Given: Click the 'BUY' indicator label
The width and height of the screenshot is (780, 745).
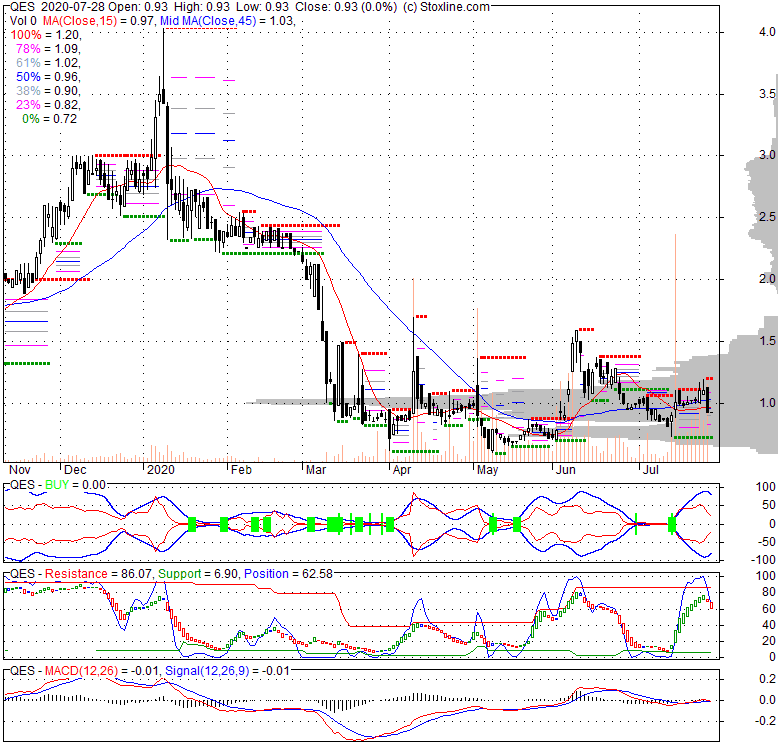Looking at the screenshot, I should (x=57, y=485).
